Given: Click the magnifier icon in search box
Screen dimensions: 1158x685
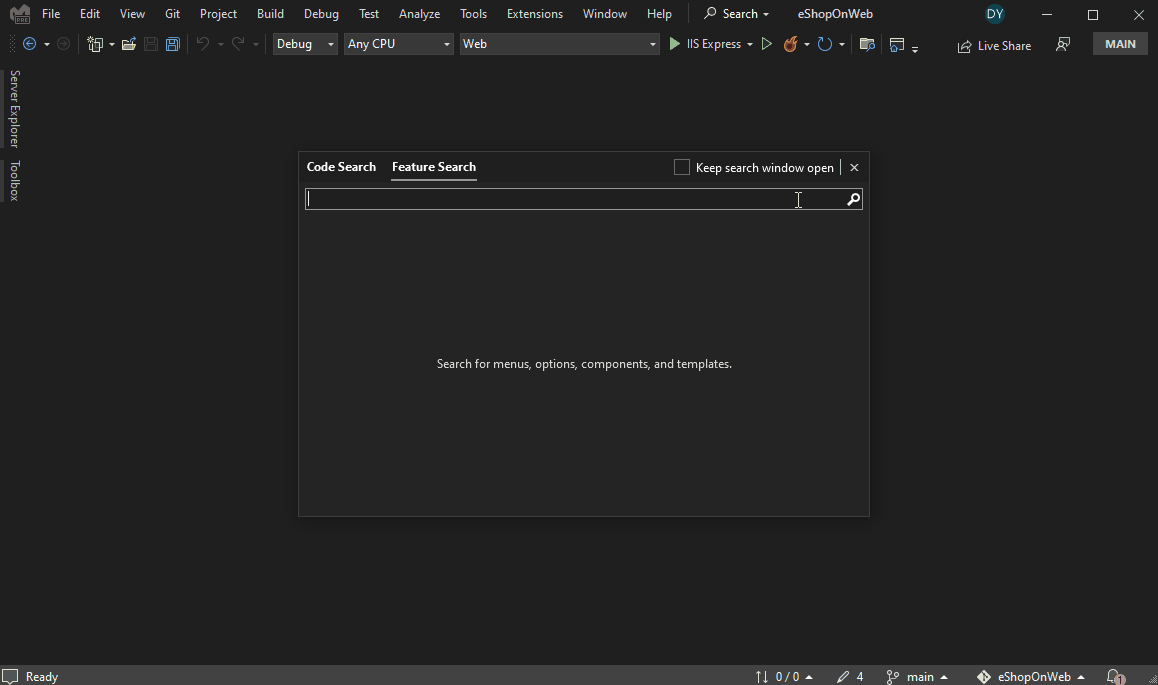Looking at the screenshot, I should click(x=853, y=199).
